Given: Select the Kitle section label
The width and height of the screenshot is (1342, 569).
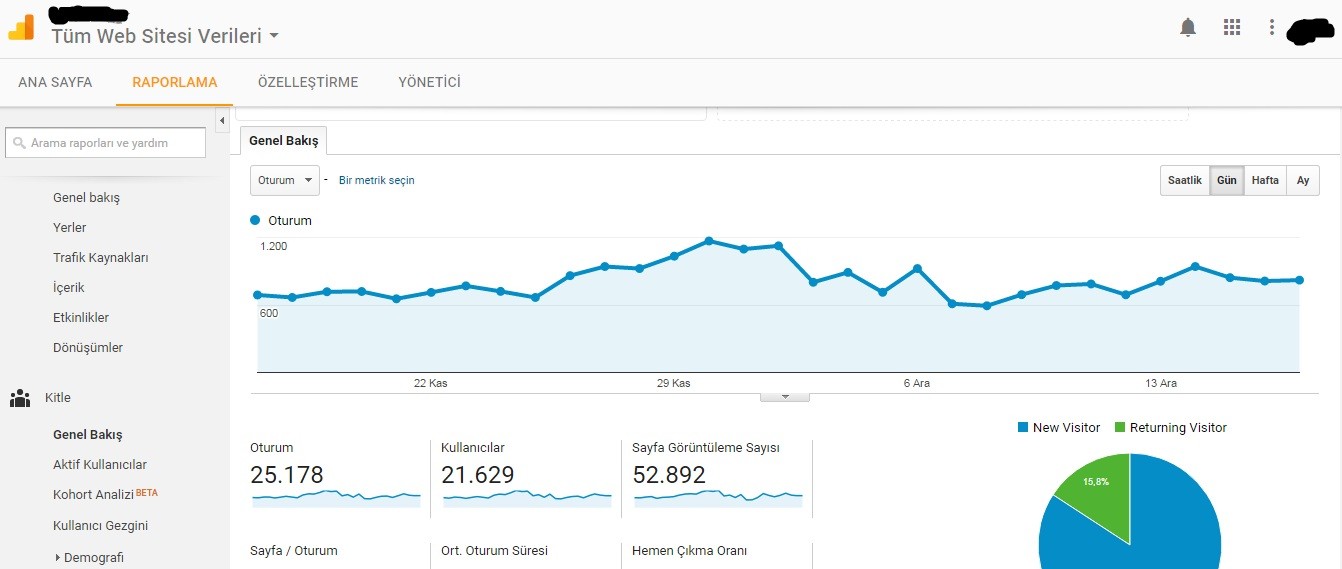Looking at the screenshot, I should pos(58,398).
